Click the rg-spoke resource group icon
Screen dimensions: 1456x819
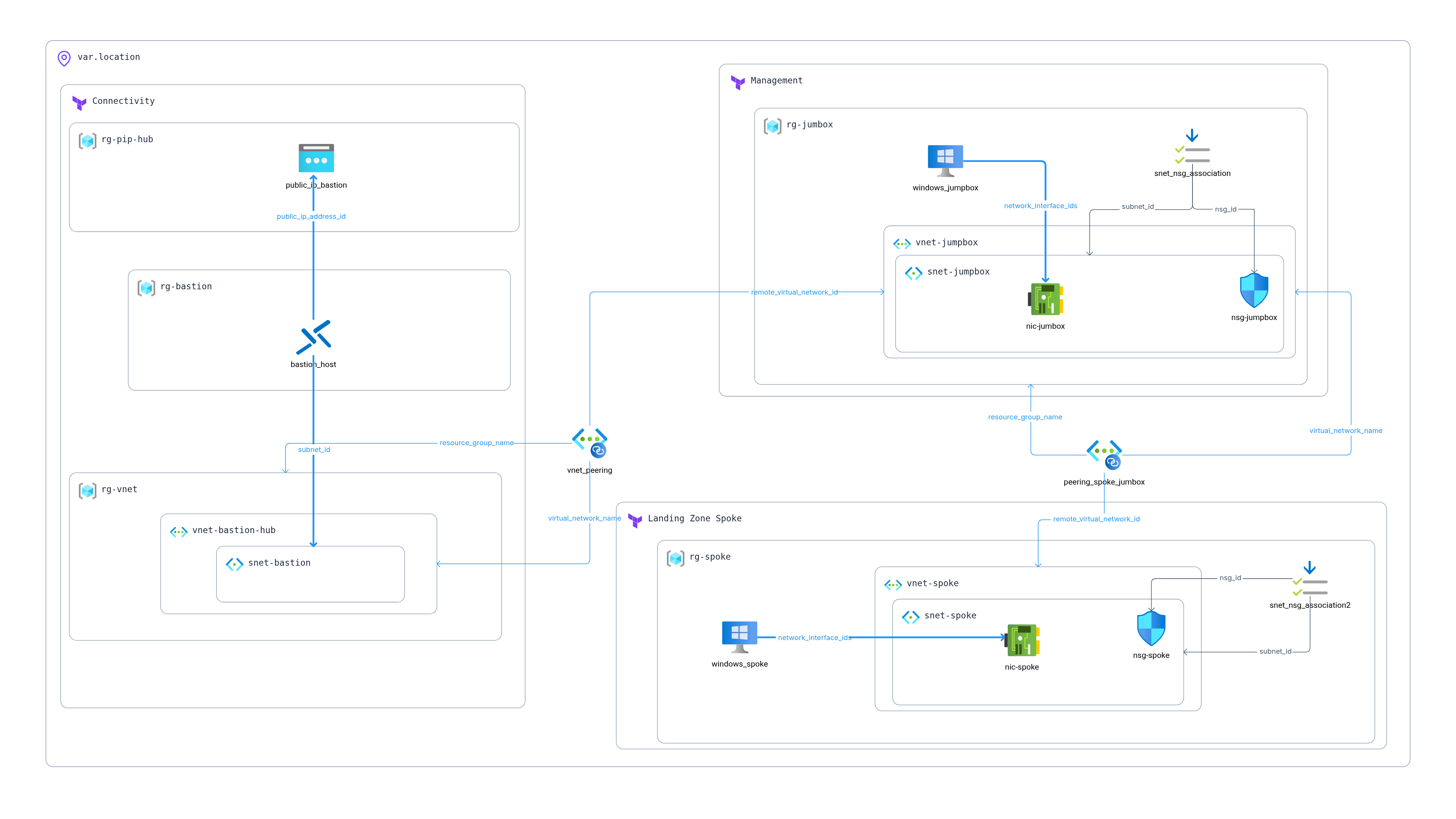[676, 559]
